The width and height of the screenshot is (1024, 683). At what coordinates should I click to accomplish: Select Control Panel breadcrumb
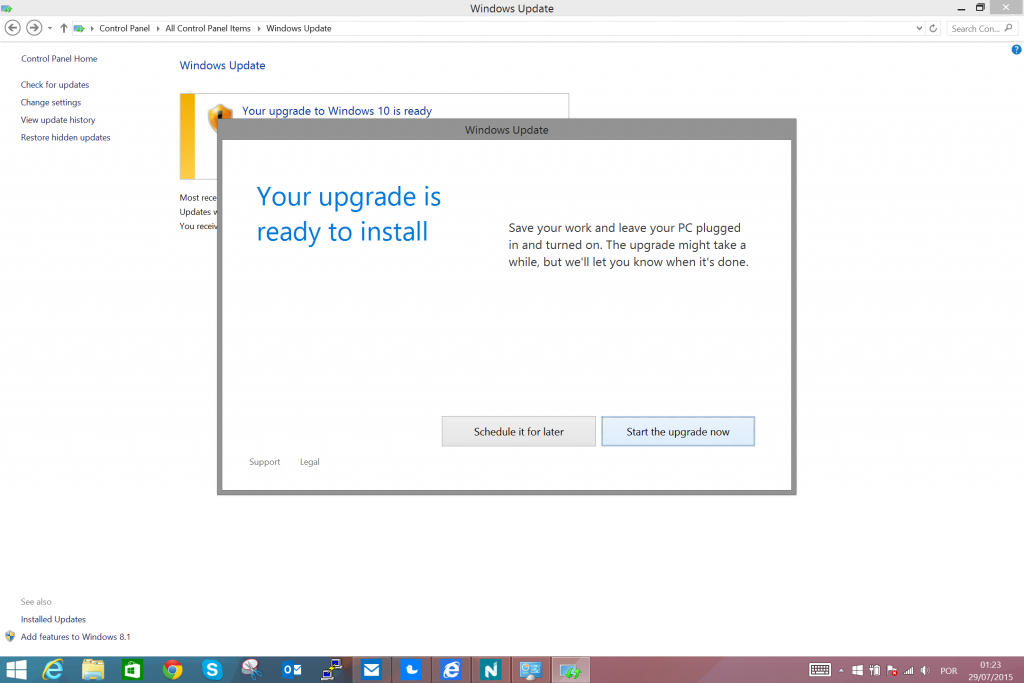(x=124, y=28)
